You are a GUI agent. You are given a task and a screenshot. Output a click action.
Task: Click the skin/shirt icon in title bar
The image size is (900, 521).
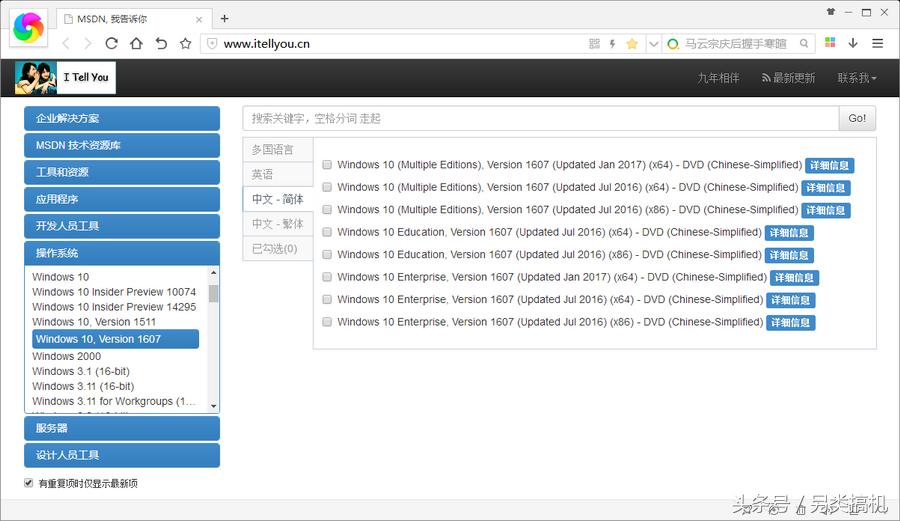point(831,11)
